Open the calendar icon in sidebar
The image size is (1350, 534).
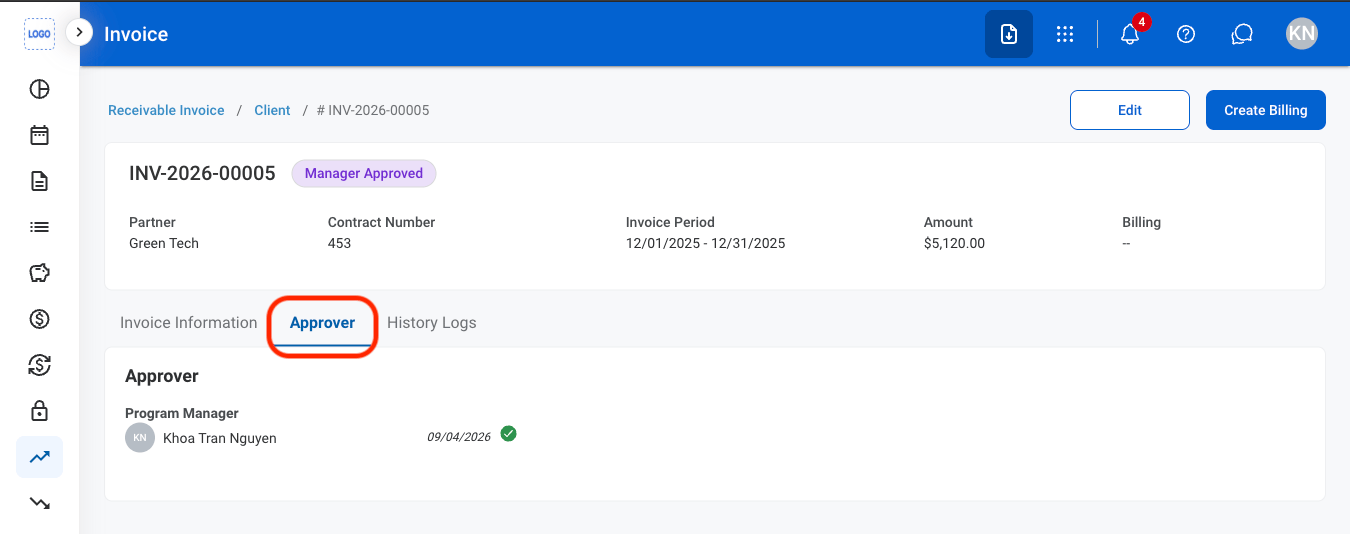[x=39, y=135]
